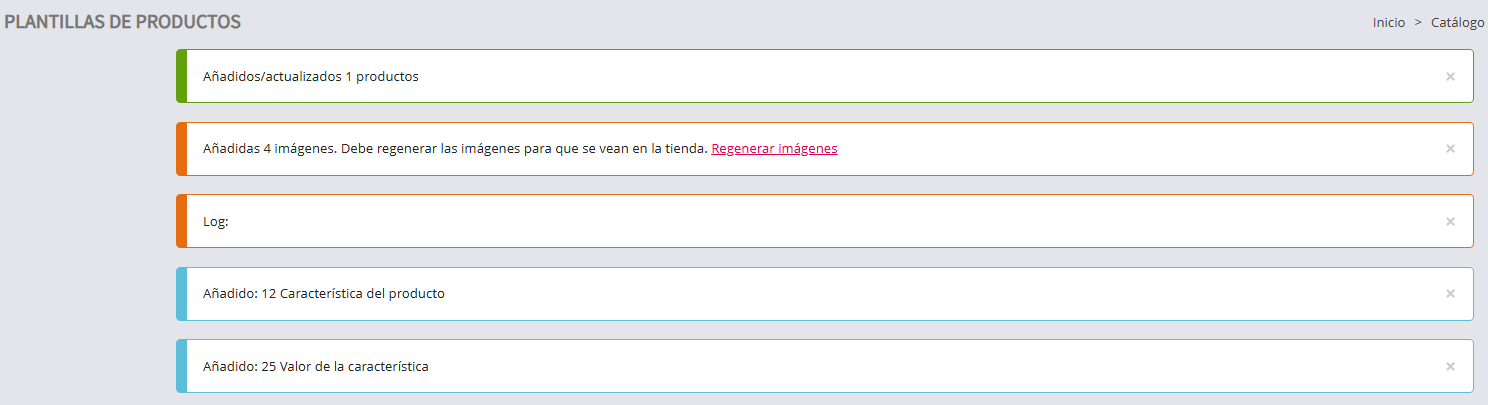Click the 'Regenerar imágenes' link
1488x405 pixels.
tap(774, 149)
